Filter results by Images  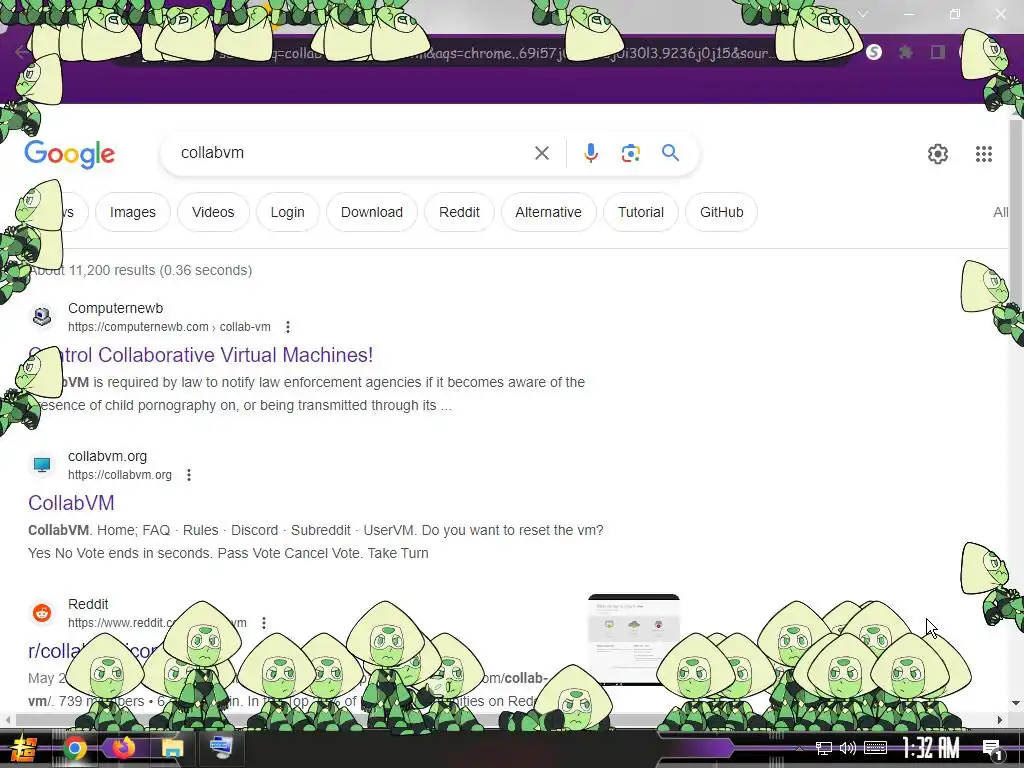pos(133,212)
